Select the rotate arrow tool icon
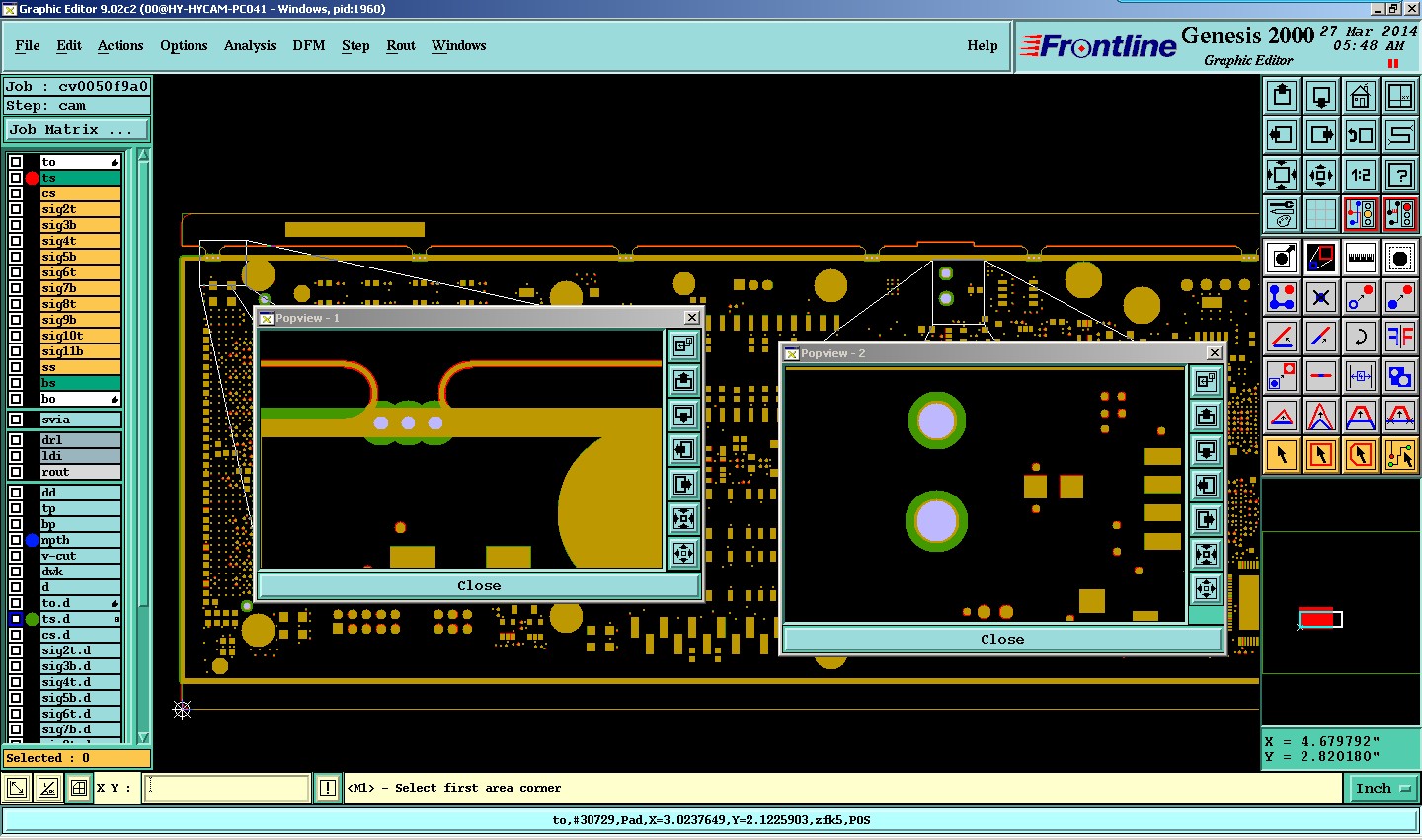 click(1361, 337)
